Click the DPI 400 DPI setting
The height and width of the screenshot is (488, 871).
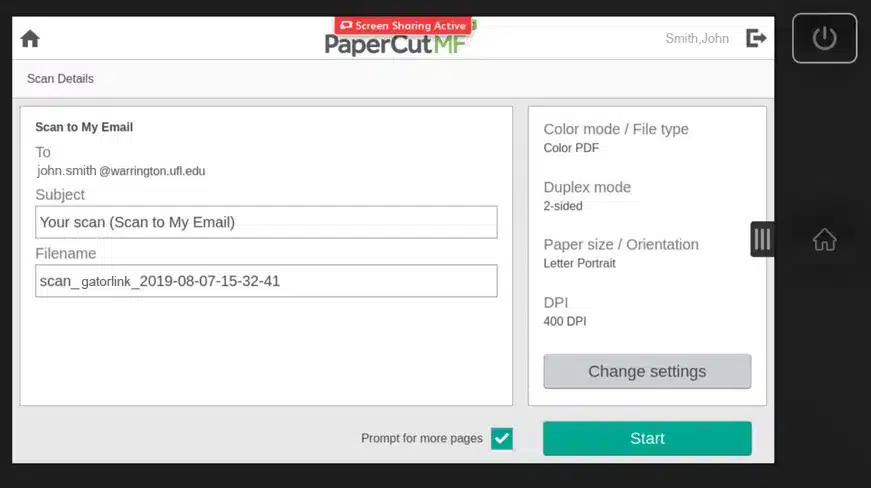pos(565,311)
